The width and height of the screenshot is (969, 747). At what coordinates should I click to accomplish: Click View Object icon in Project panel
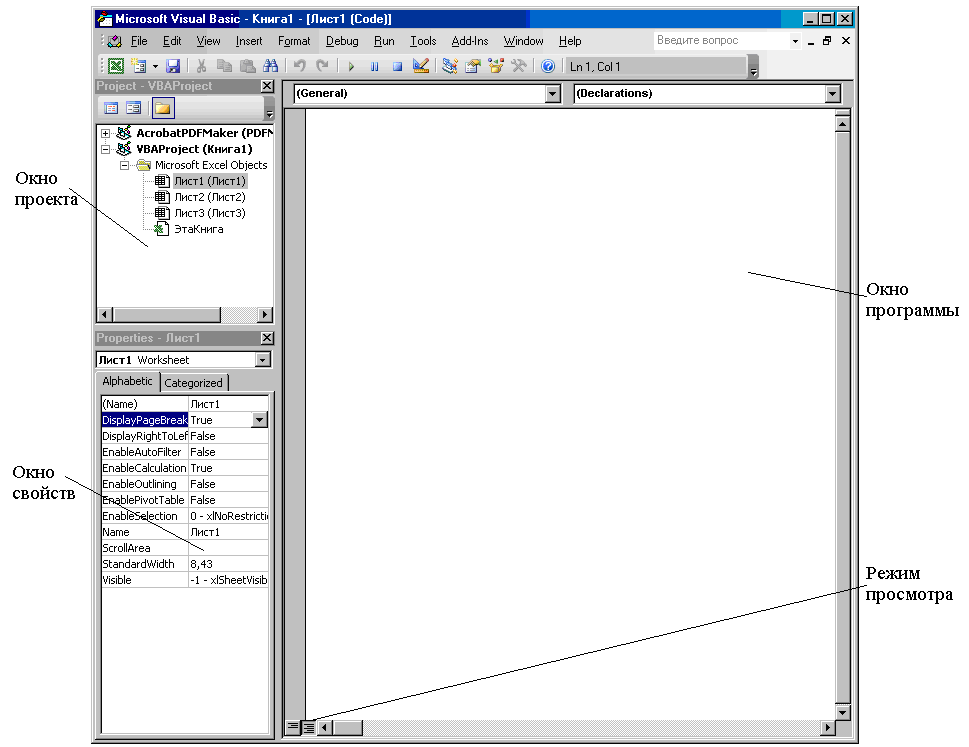pyautogui.click(x=133, y=108)
